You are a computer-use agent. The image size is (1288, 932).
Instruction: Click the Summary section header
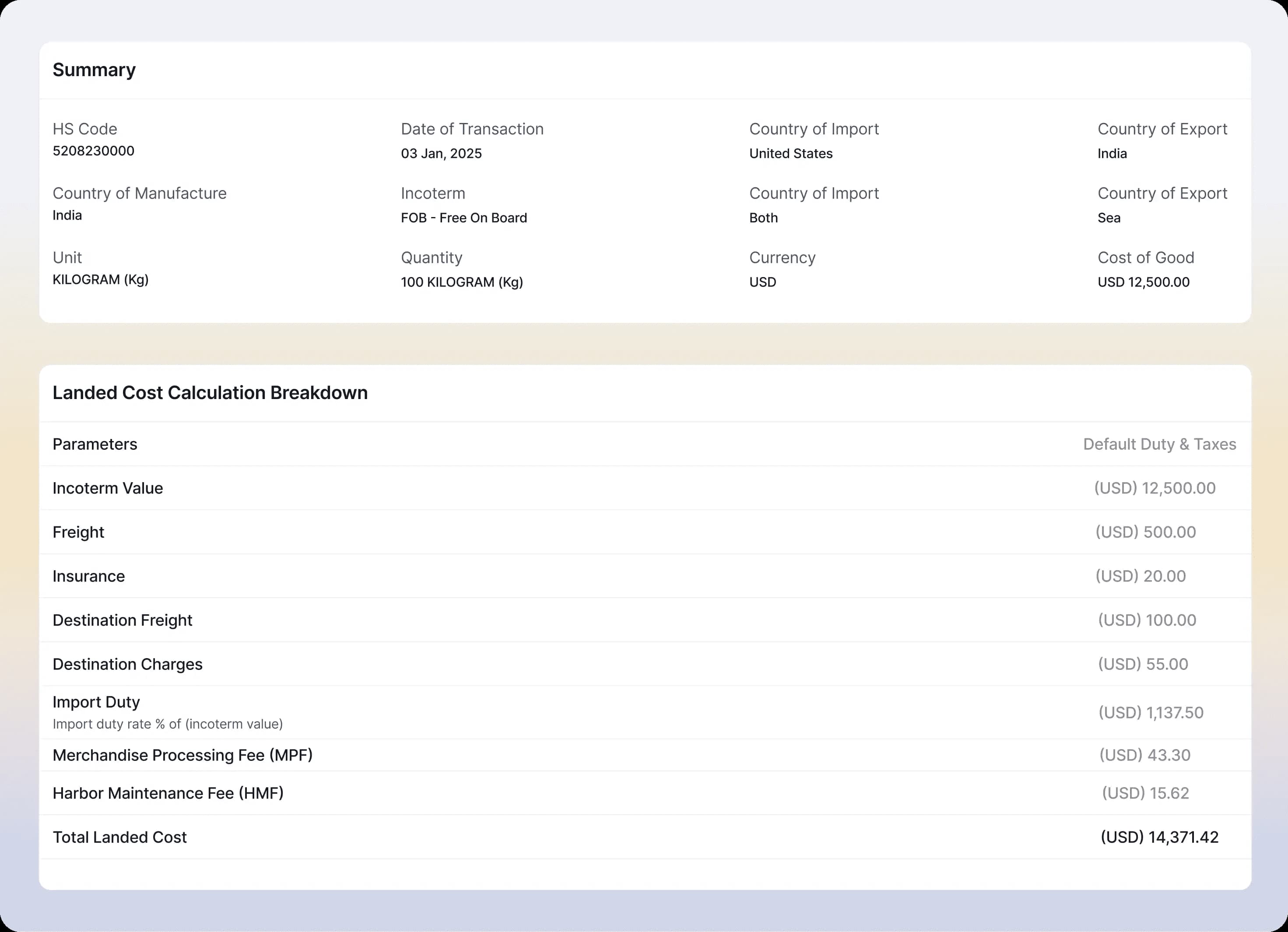[94, 69]
